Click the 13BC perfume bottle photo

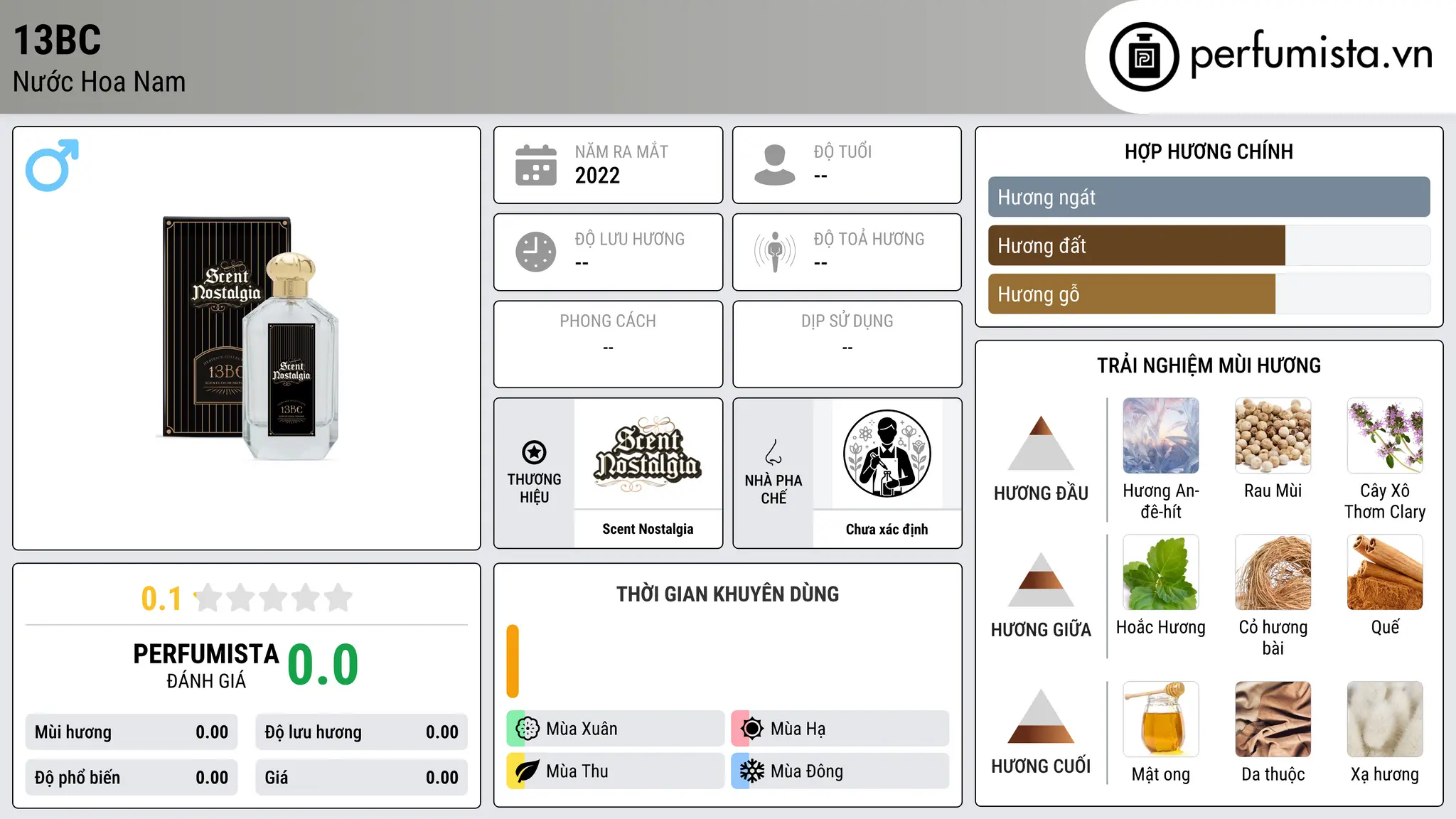[x=247, y=338]
